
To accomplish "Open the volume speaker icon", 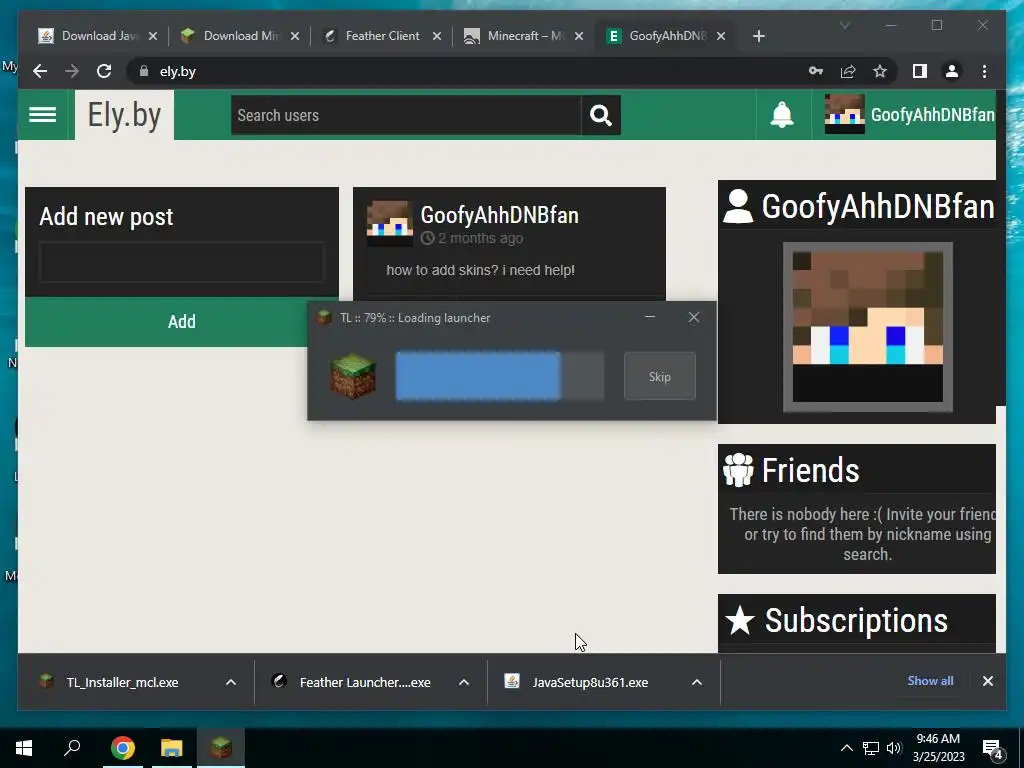I will pyautogui.click(x=894, y=748).
